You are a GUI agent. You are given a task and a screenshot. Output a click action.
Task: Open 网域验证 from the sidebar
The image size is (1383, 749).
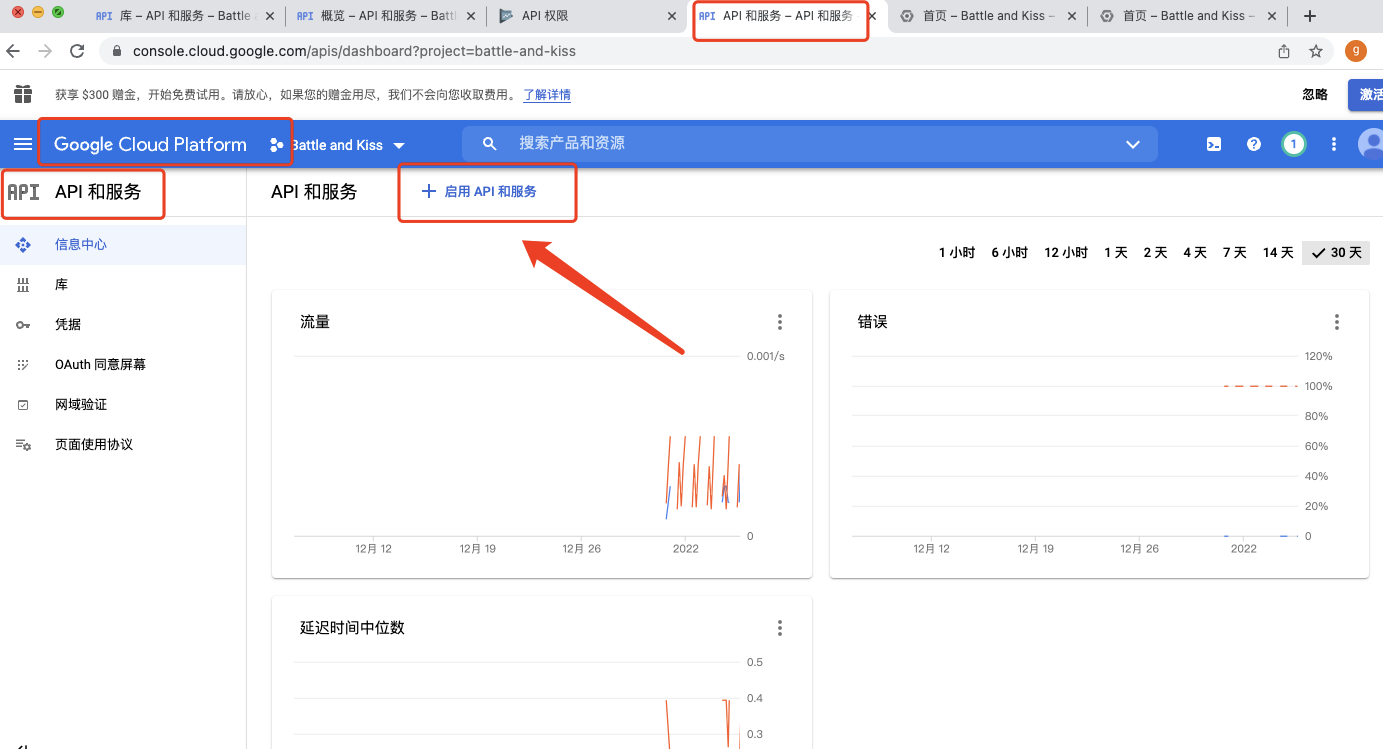(x=80, y=404)
